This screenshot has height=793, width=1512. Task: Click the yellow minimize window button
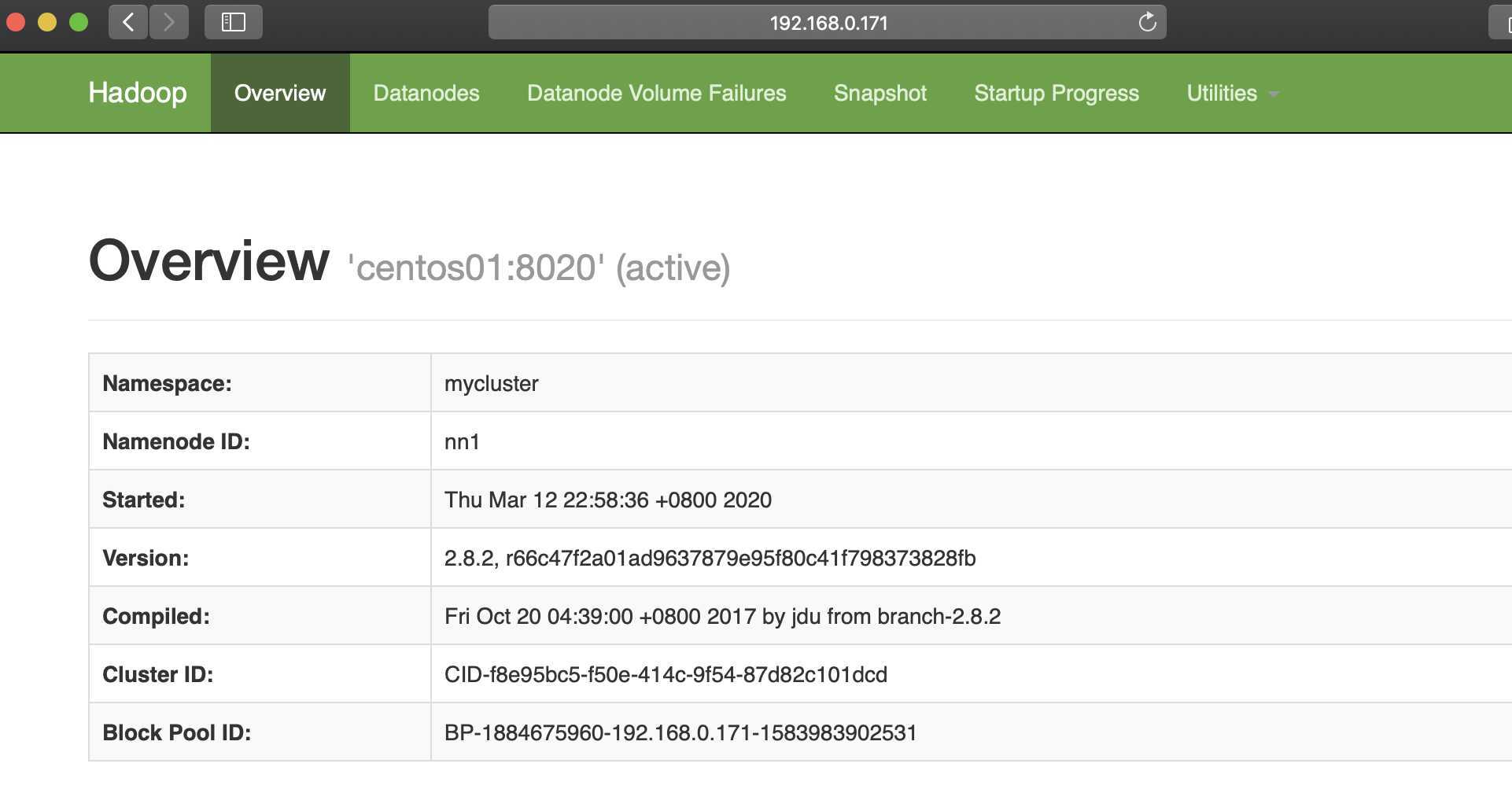click(x=47, y=22)
